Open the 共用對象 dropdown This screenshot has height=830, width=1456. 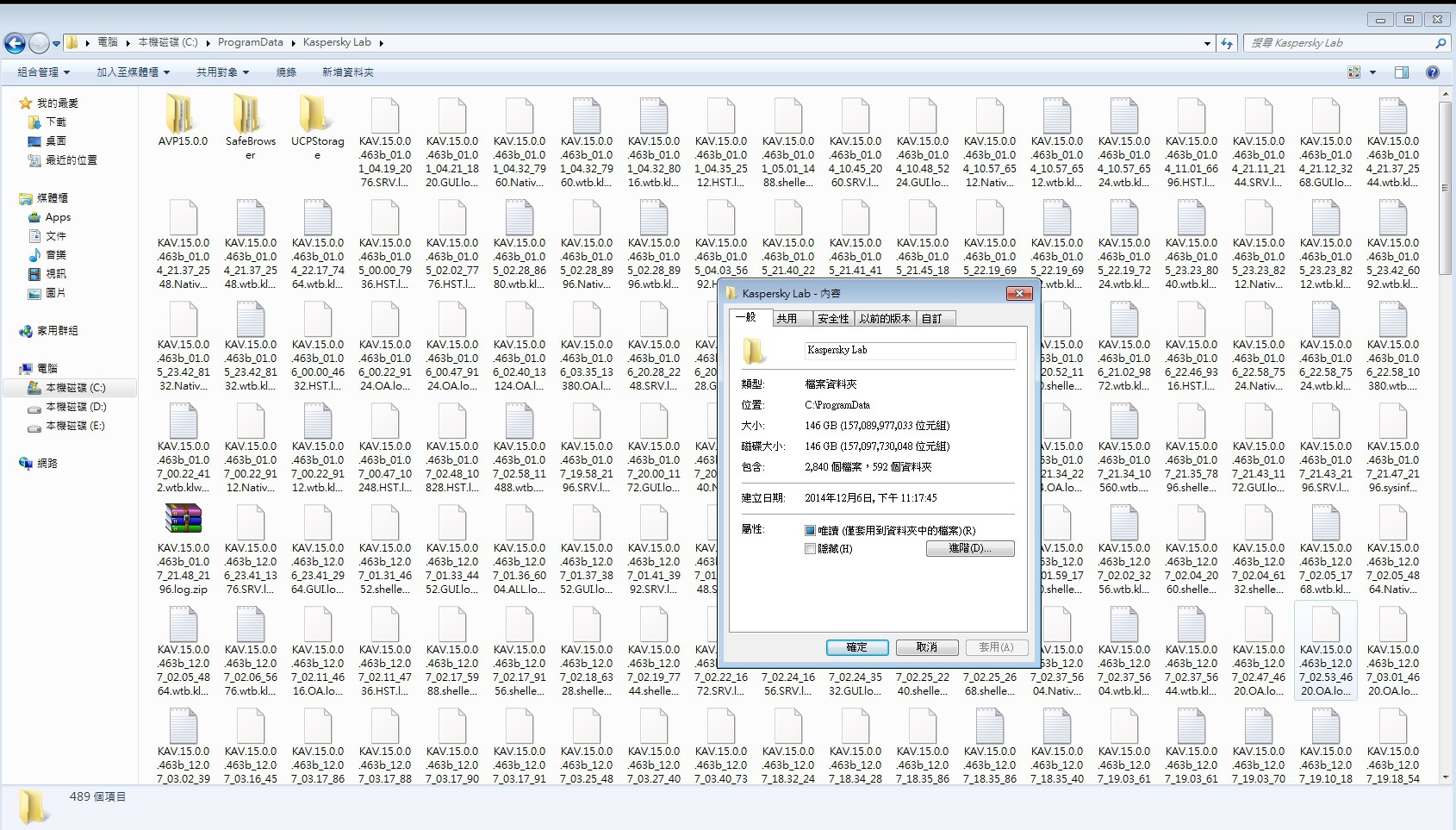coord(222,72)
